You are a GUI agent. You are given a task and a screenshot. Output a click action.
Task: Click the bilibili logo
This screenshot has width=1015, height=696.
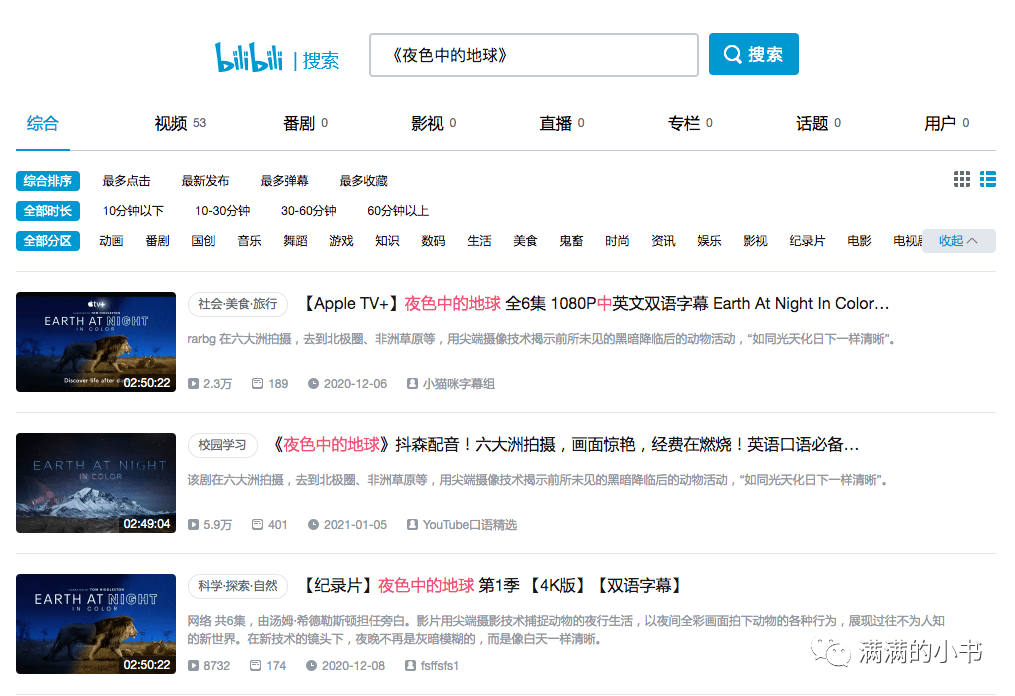(x=249, y=58)
